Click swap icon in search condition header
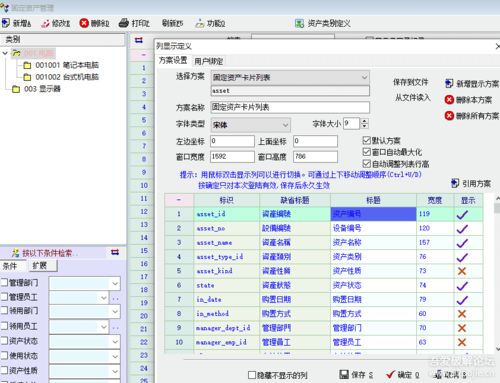 click(x=115, y=252)
